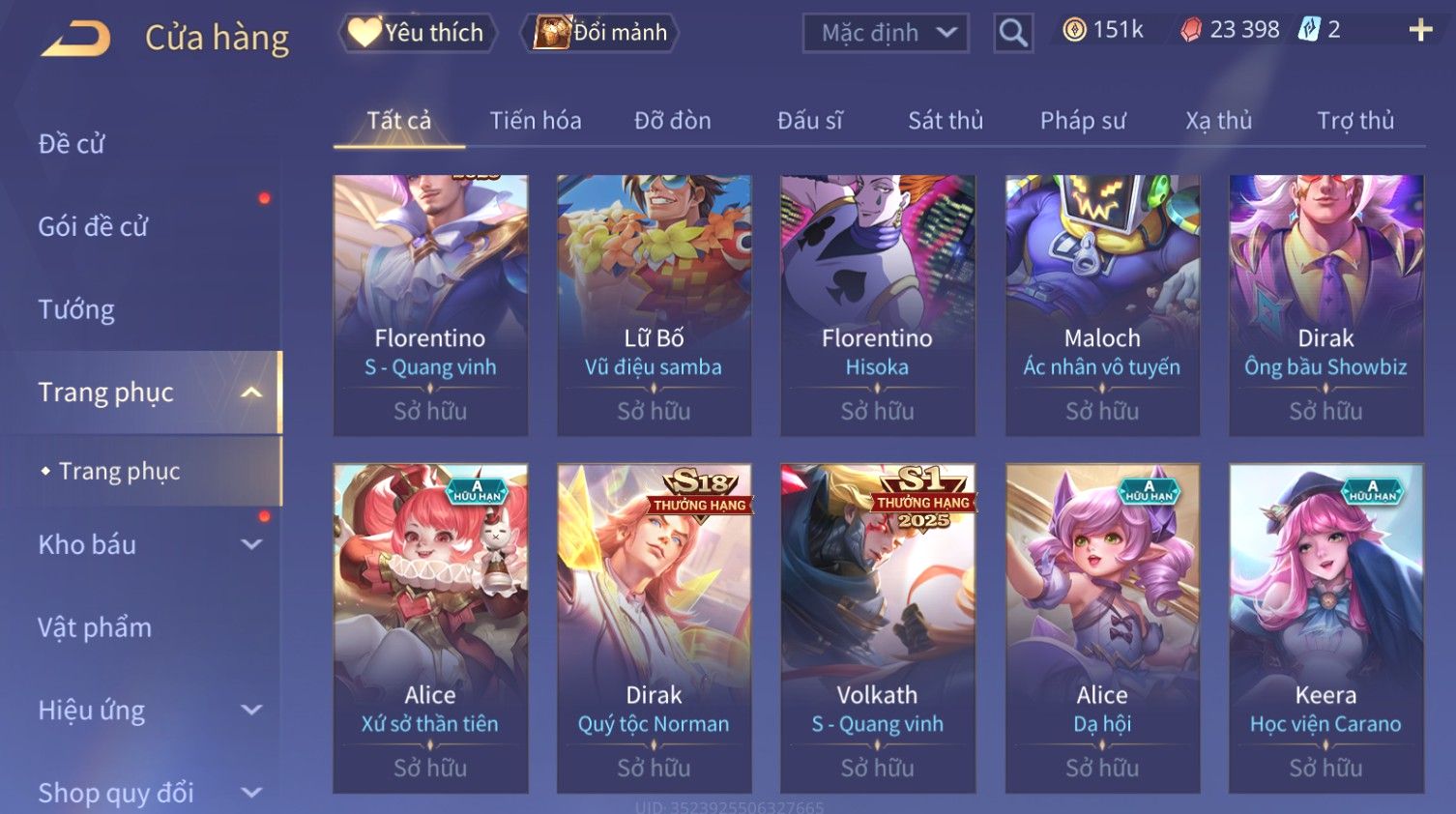Switch to the Pháp sư tab
The image size is (1456, 814).
coord(1083,121)
